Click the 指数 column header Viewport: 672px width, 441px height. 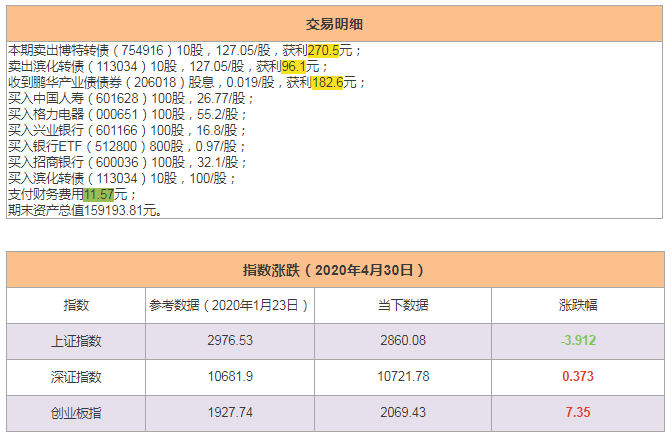(76, 305)
